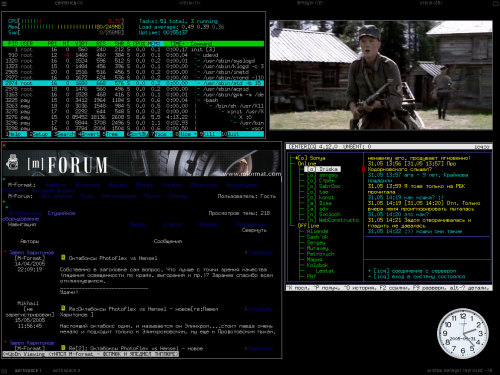Click the small red marker atop the browser window
Screen dimensions: 500x375
click(x=4, y=145)
